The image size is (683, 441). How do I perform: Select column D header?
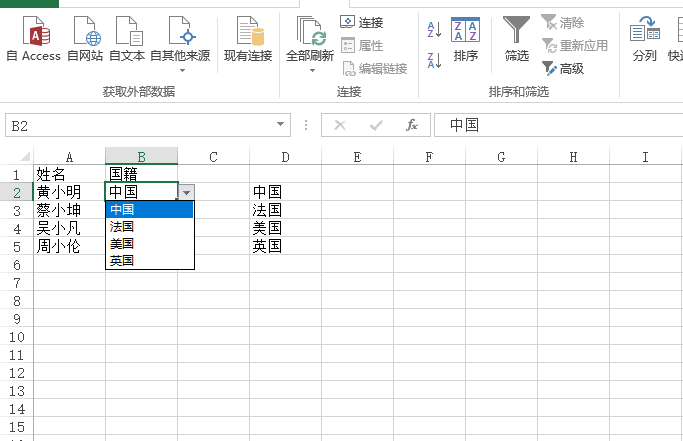(285, 157)
